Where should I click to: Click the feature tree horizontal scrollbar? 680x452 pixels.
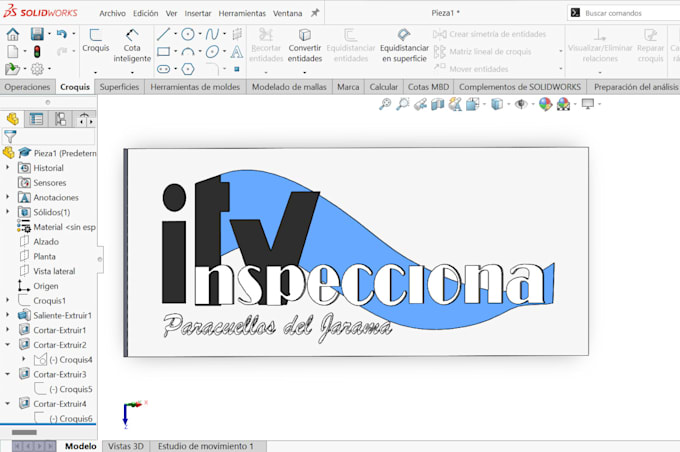pos(24,432)
